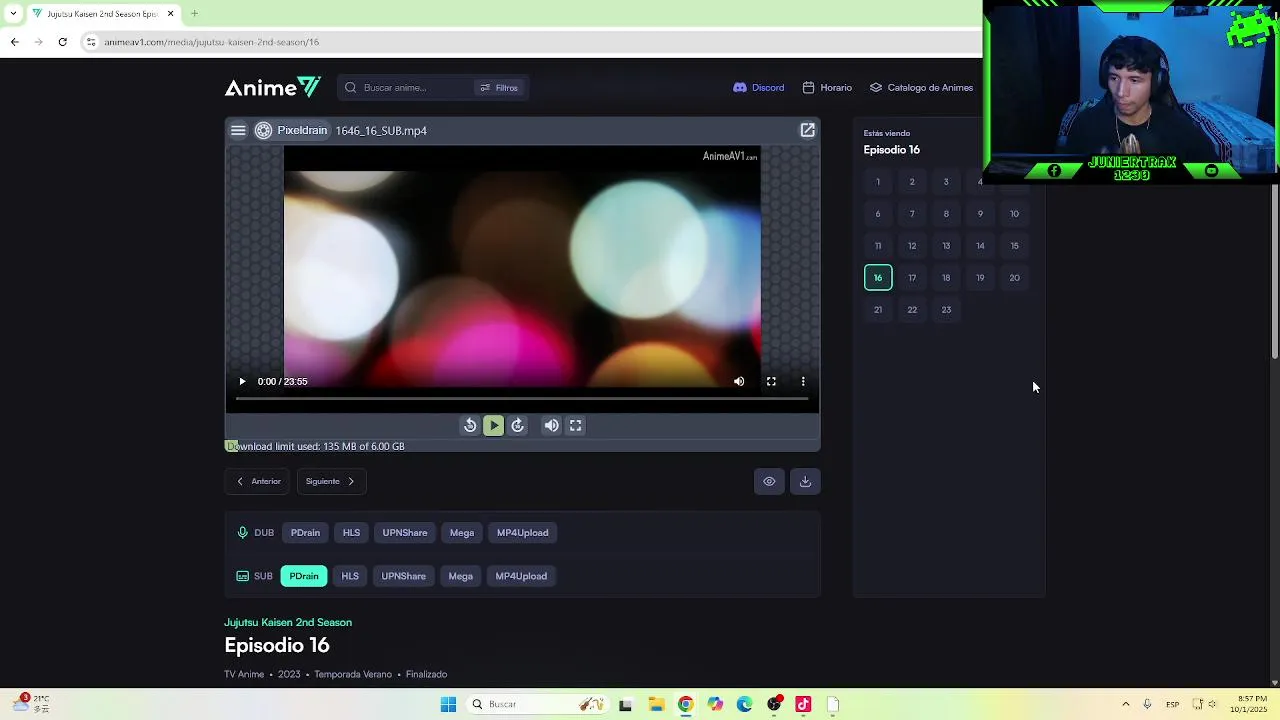Open Catalogo de Animes
This screenshot has height=720, width=1280.
pyautogui.click(x=921, y=88)
